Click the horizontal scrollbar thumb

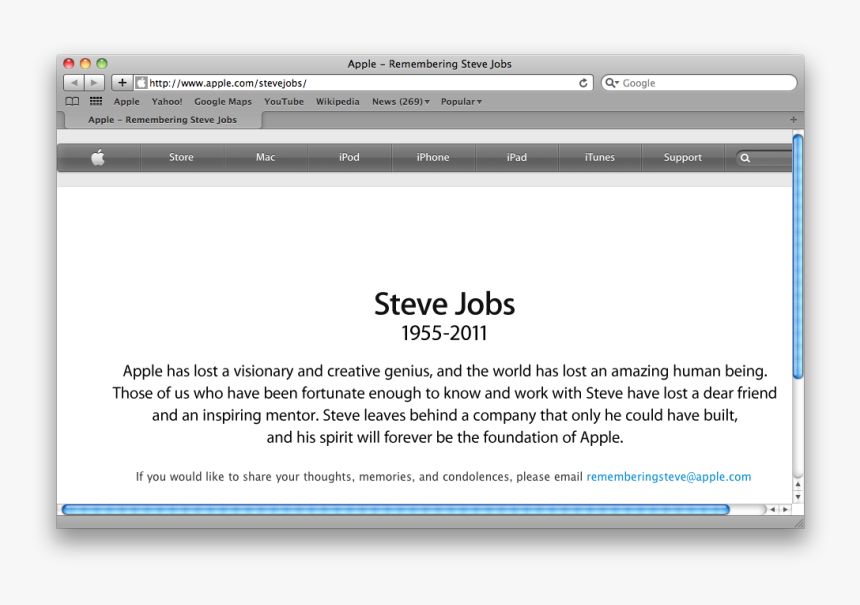tap(395, 510)
